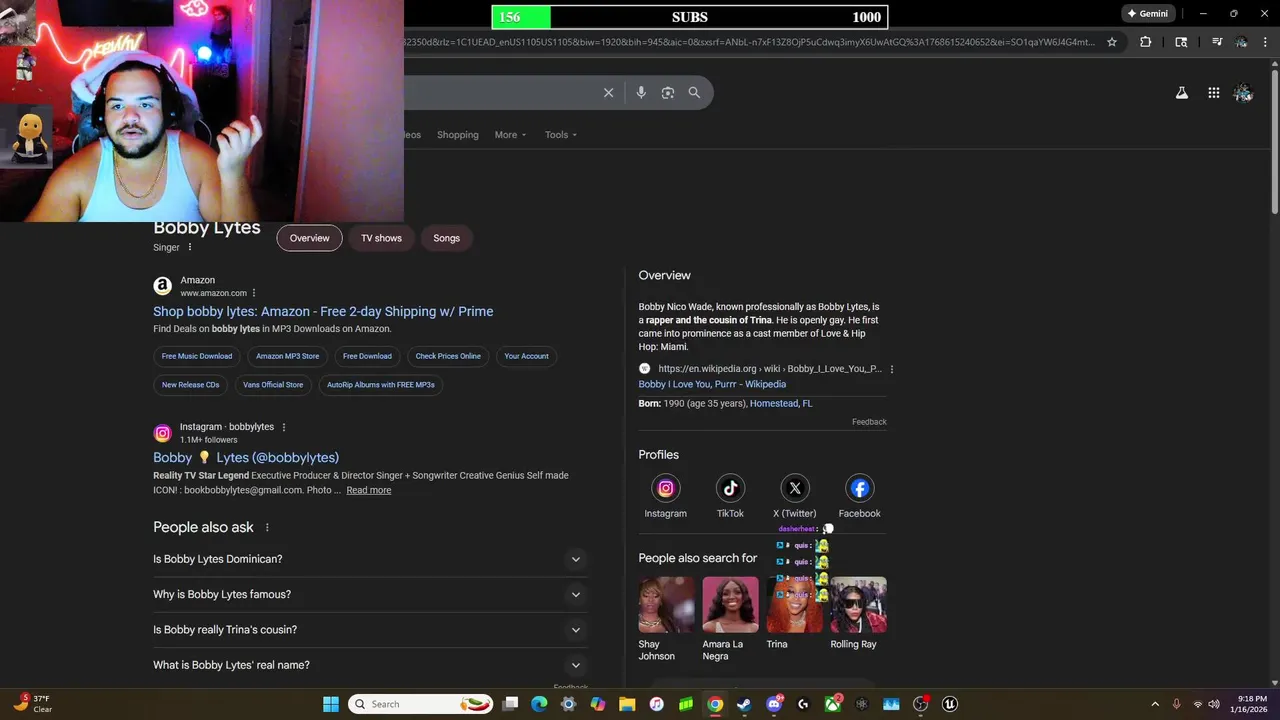Open Shay Johnson thumbnail
Image resolution: width=1280 pixels, height=720 pixels.
click(666, 605)
